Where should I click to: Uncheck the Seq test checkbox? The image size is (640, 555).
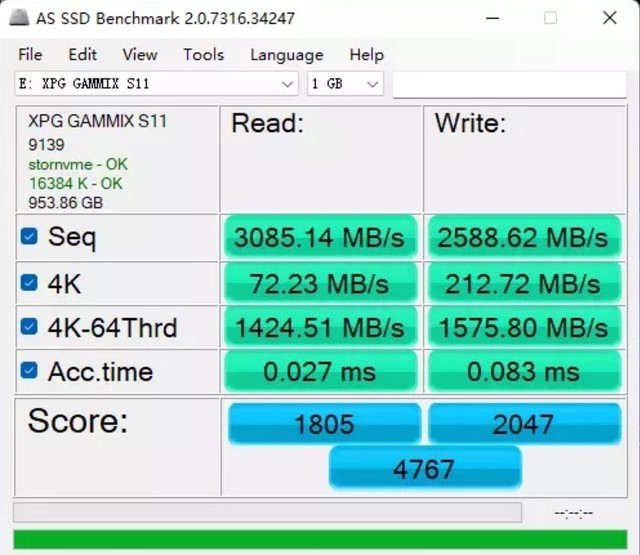pyautogui.click(x=29, y=236)
